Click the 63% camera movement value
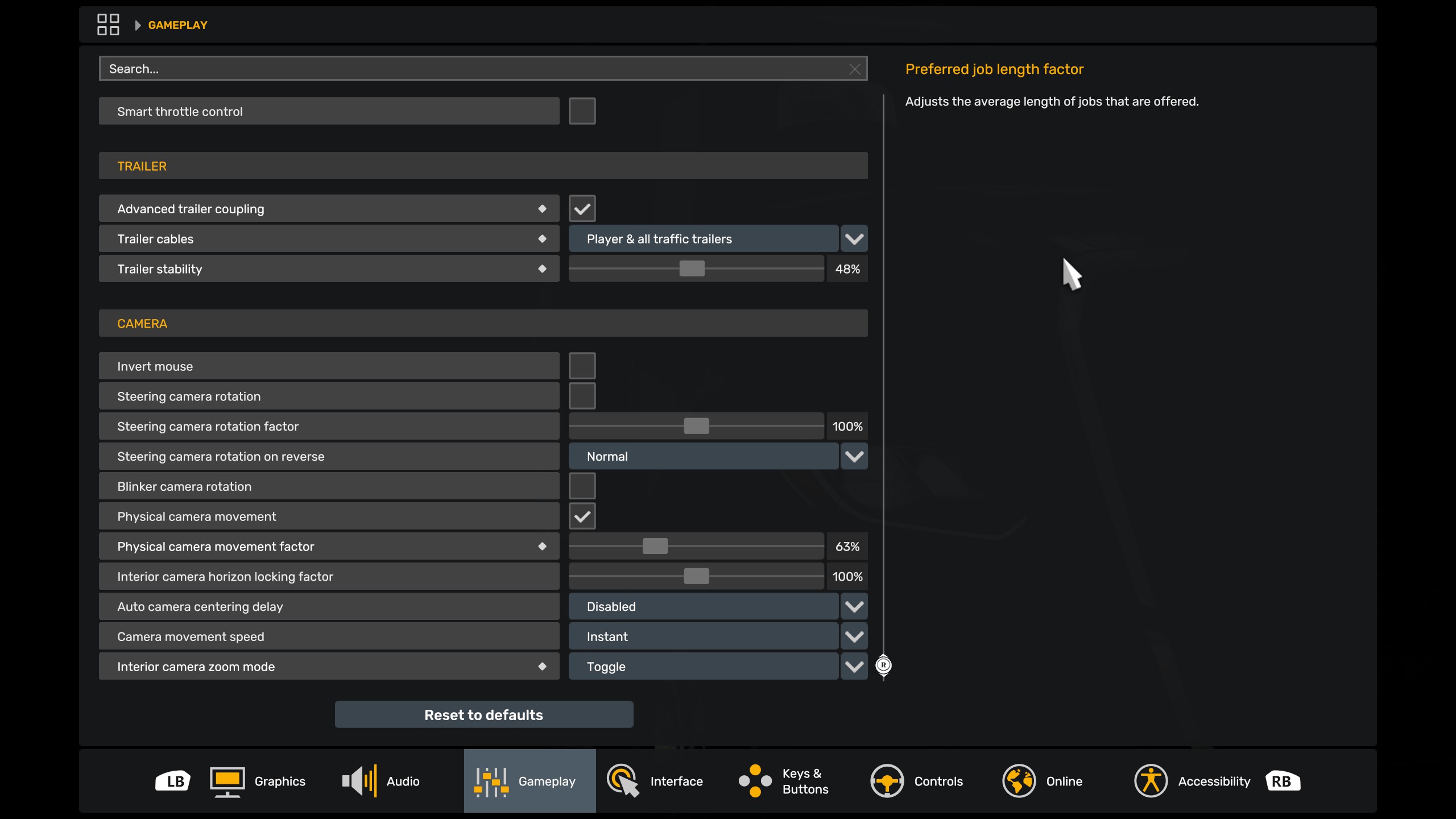Viewport: 1456px width, 819px height. click(x=847, y=546)
